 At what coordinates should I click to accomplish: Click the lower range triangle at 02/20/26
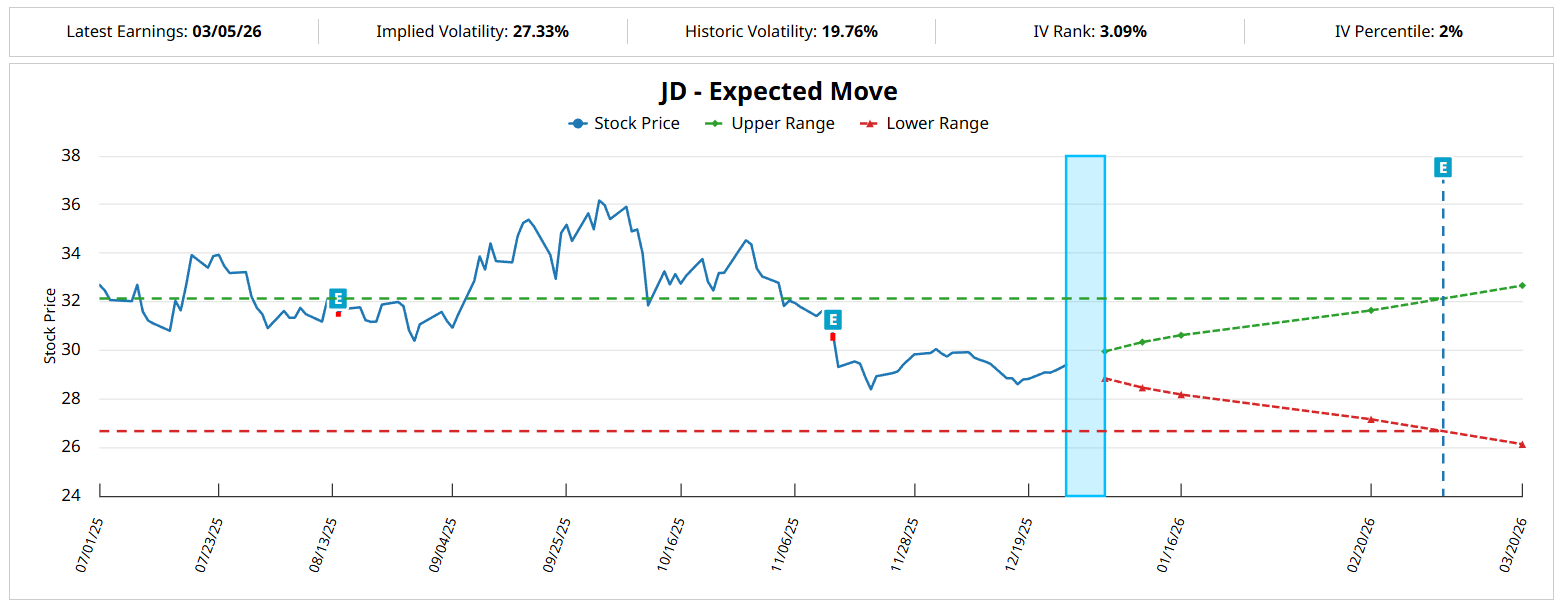(x=1371, y=419)
